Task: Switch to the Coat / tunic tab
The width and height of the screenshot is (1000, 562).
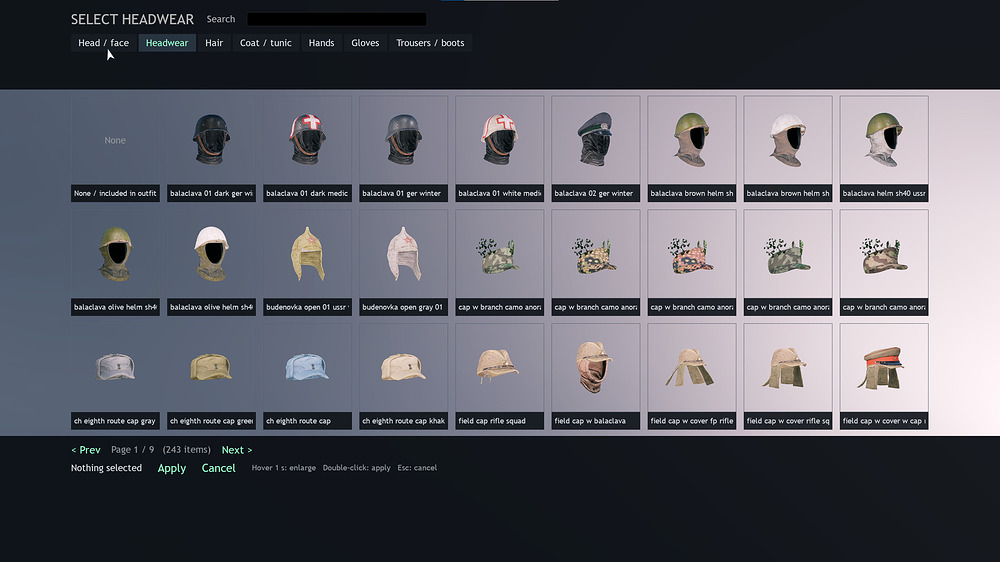Action: pos(265,43)
